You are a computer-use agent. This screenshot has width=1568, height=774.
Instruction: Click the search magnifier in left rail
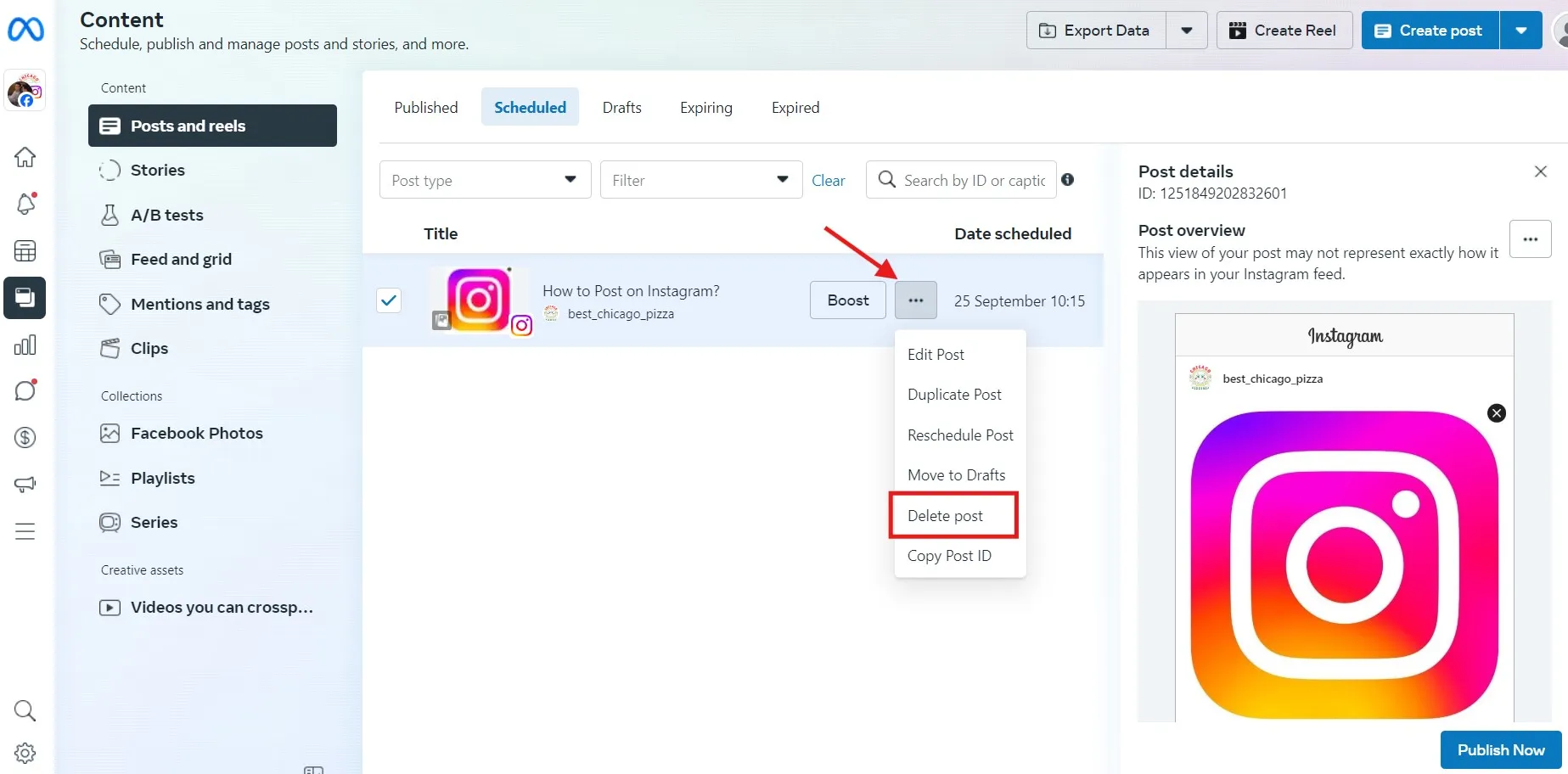click(25, 710)
